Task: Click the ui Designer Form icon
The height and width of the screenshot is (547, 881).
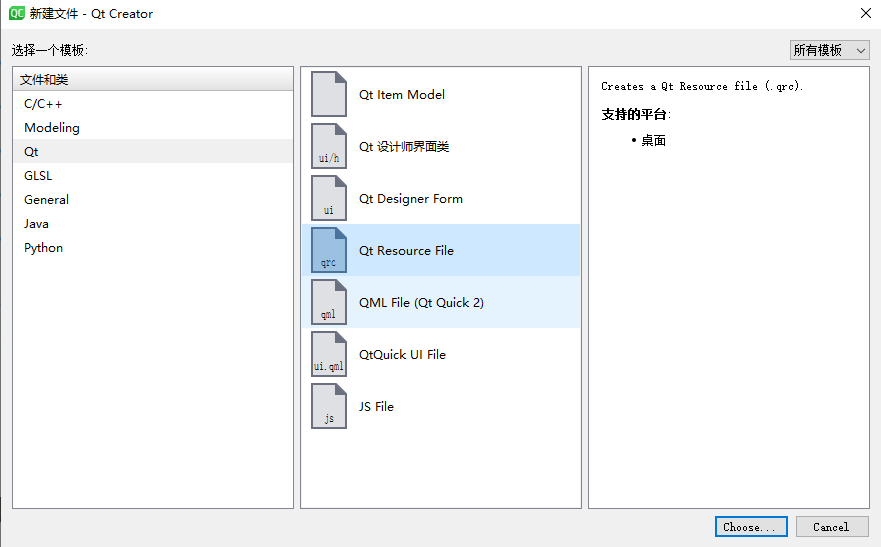Action: [329, 198]
